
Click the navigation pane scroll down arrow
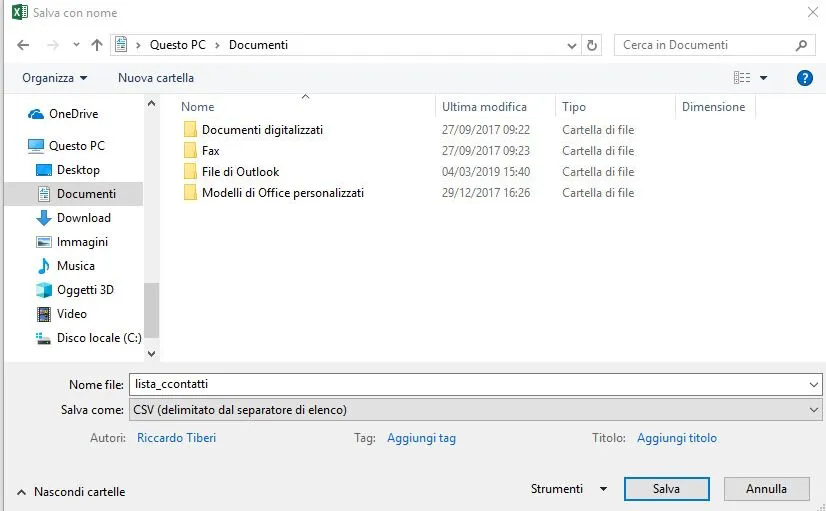[x=151, y=353]
